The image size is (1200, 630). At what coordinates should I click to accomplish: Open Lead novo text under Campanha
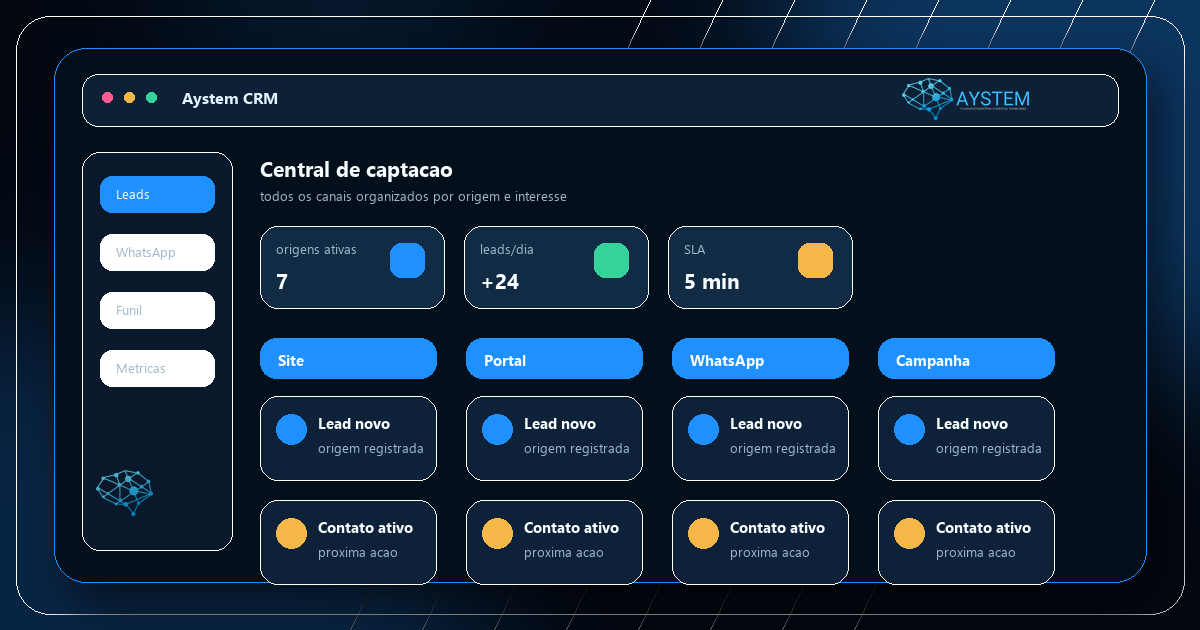972,424
